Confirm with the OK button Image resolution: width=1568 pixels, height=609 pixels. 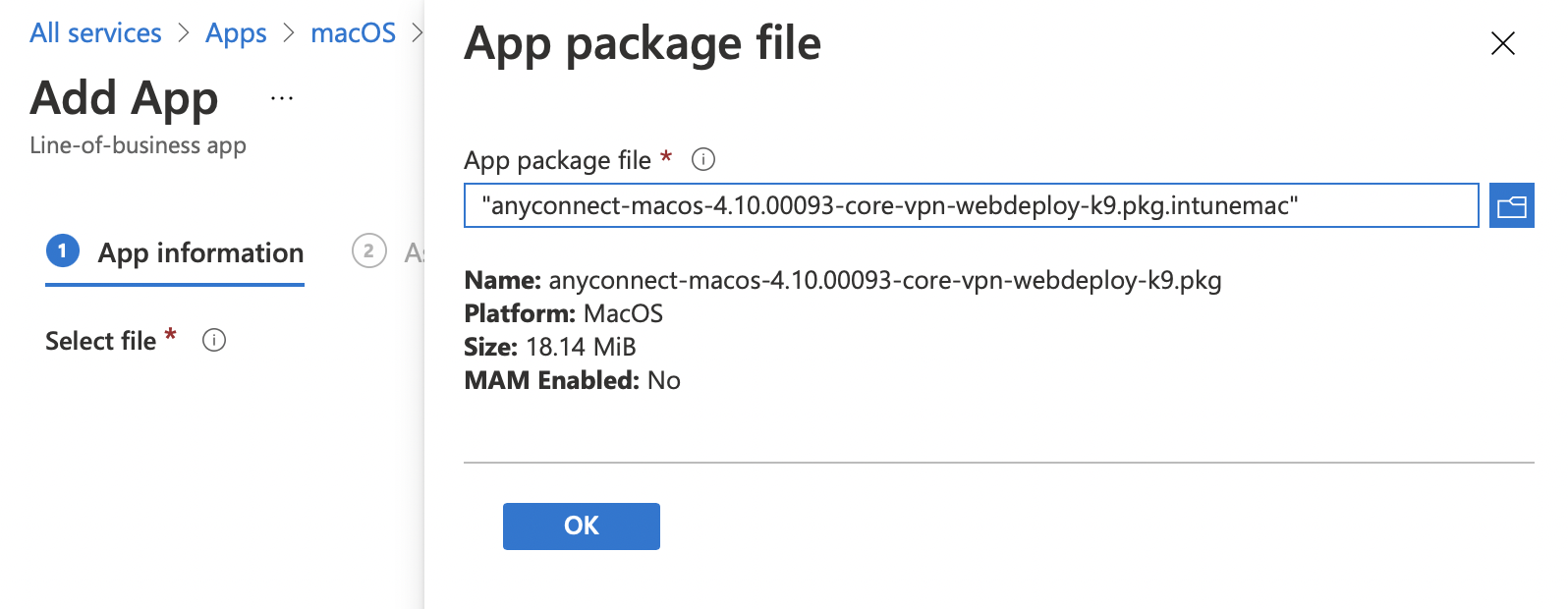pyautogui.click(x=582, y=526)
